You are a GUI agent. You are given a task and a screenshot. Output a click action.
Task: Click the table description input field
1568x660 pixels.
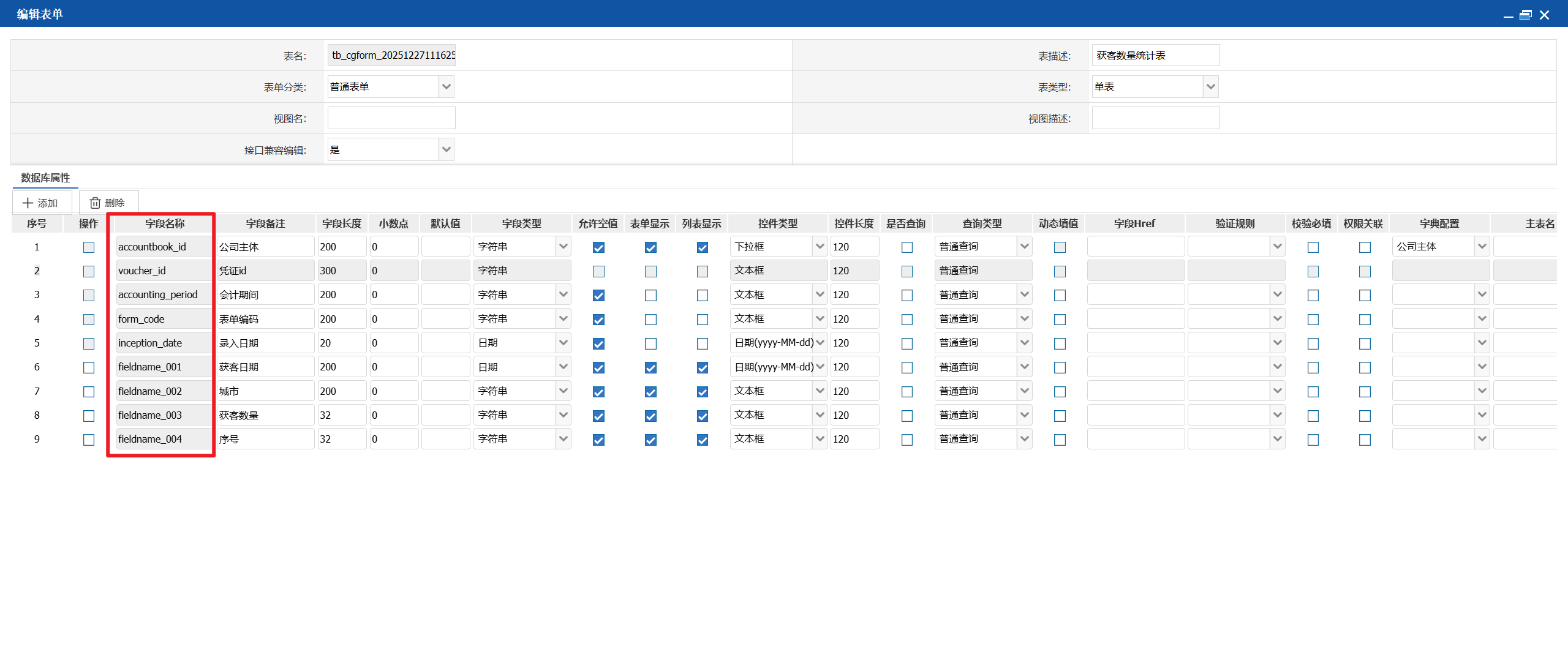[1155, 56]
